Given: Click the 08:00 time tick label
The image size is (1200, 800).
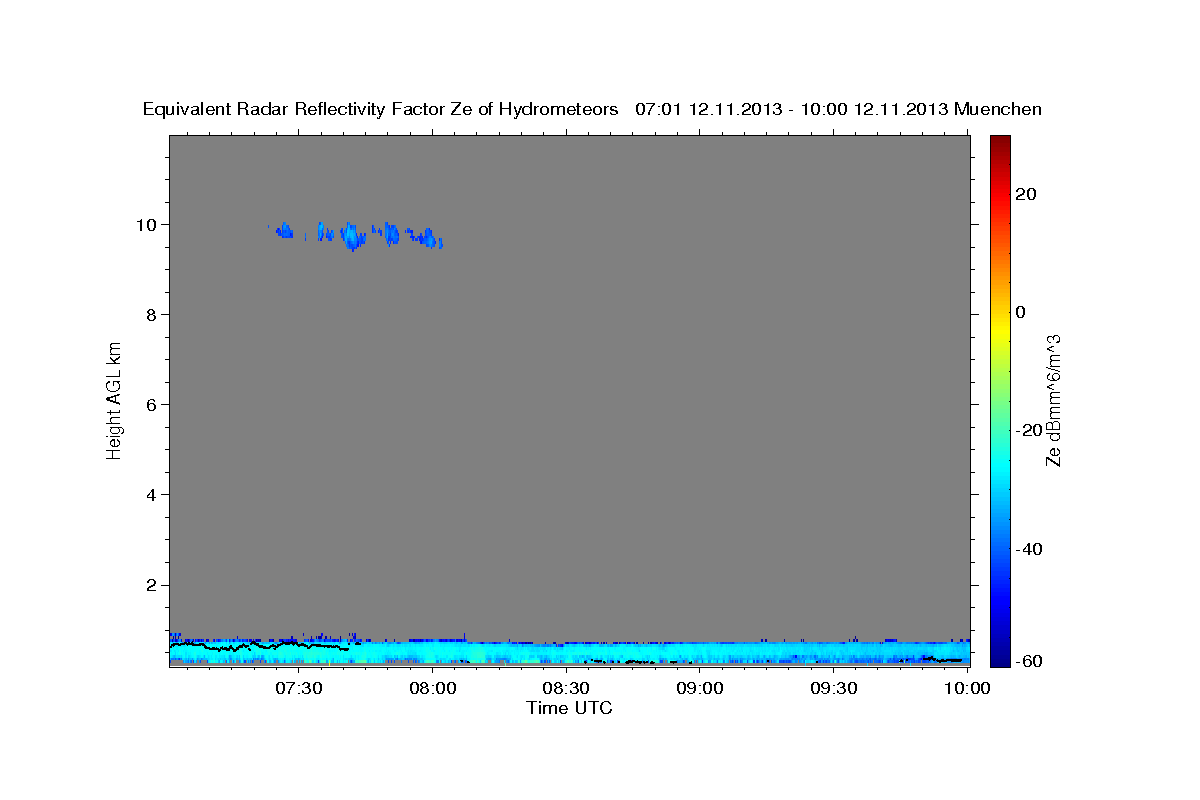Looking at the screenshot, I should (x=432, y=688).
